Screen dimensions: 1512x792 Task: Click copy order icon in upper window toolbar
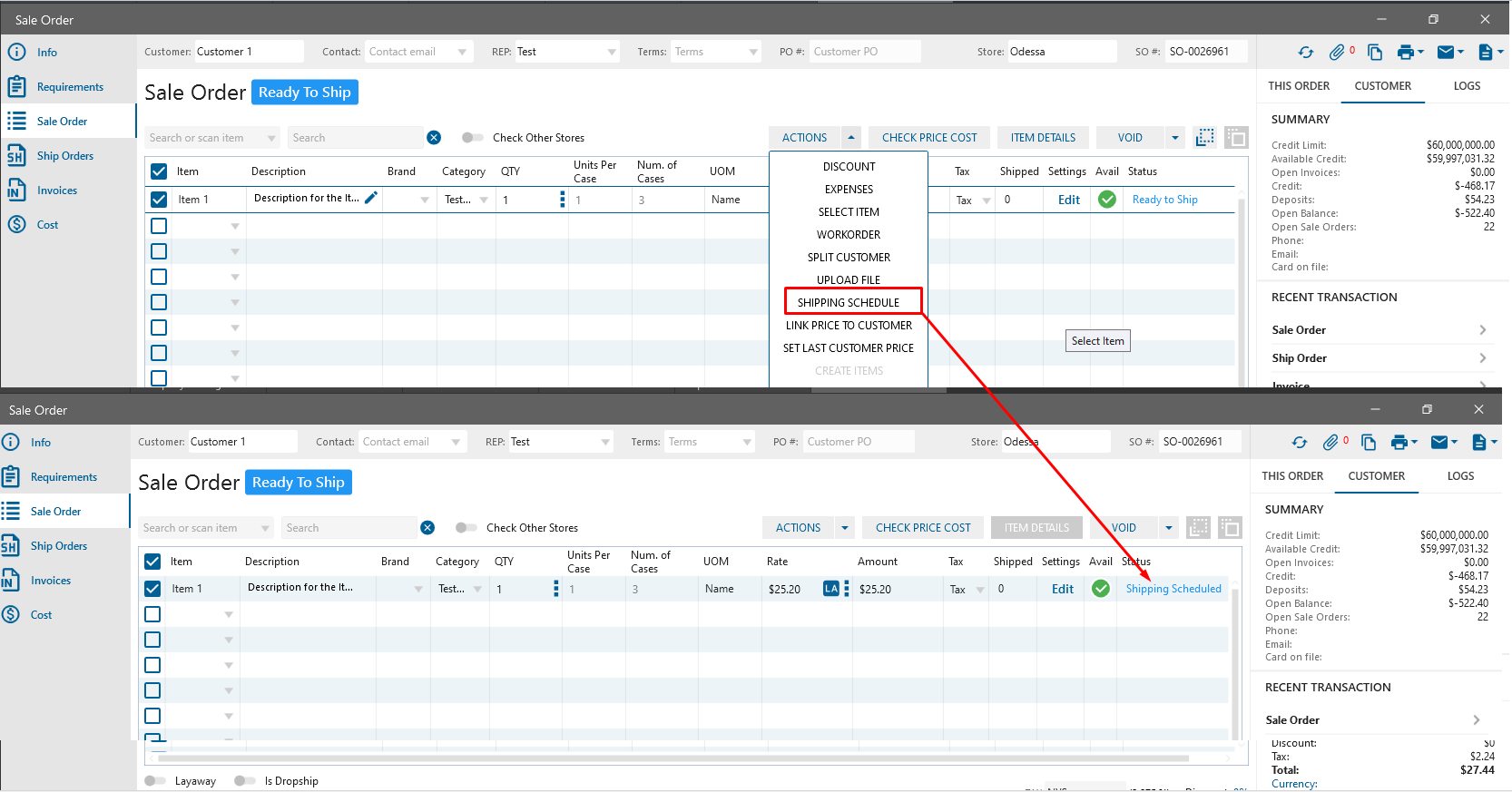(x=1375, y=53)
